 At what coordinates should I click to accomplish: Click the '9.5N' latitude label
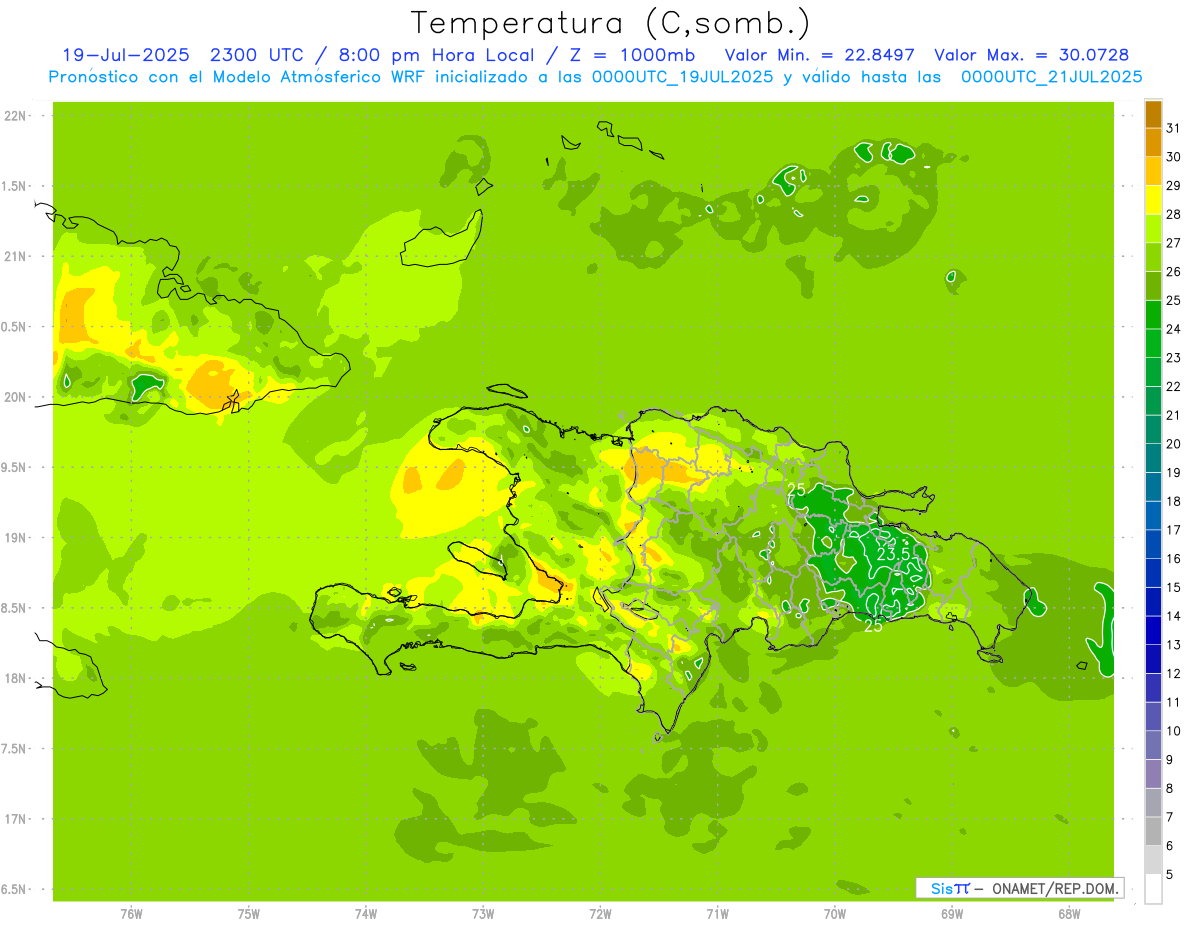click(x=14, y=468)
